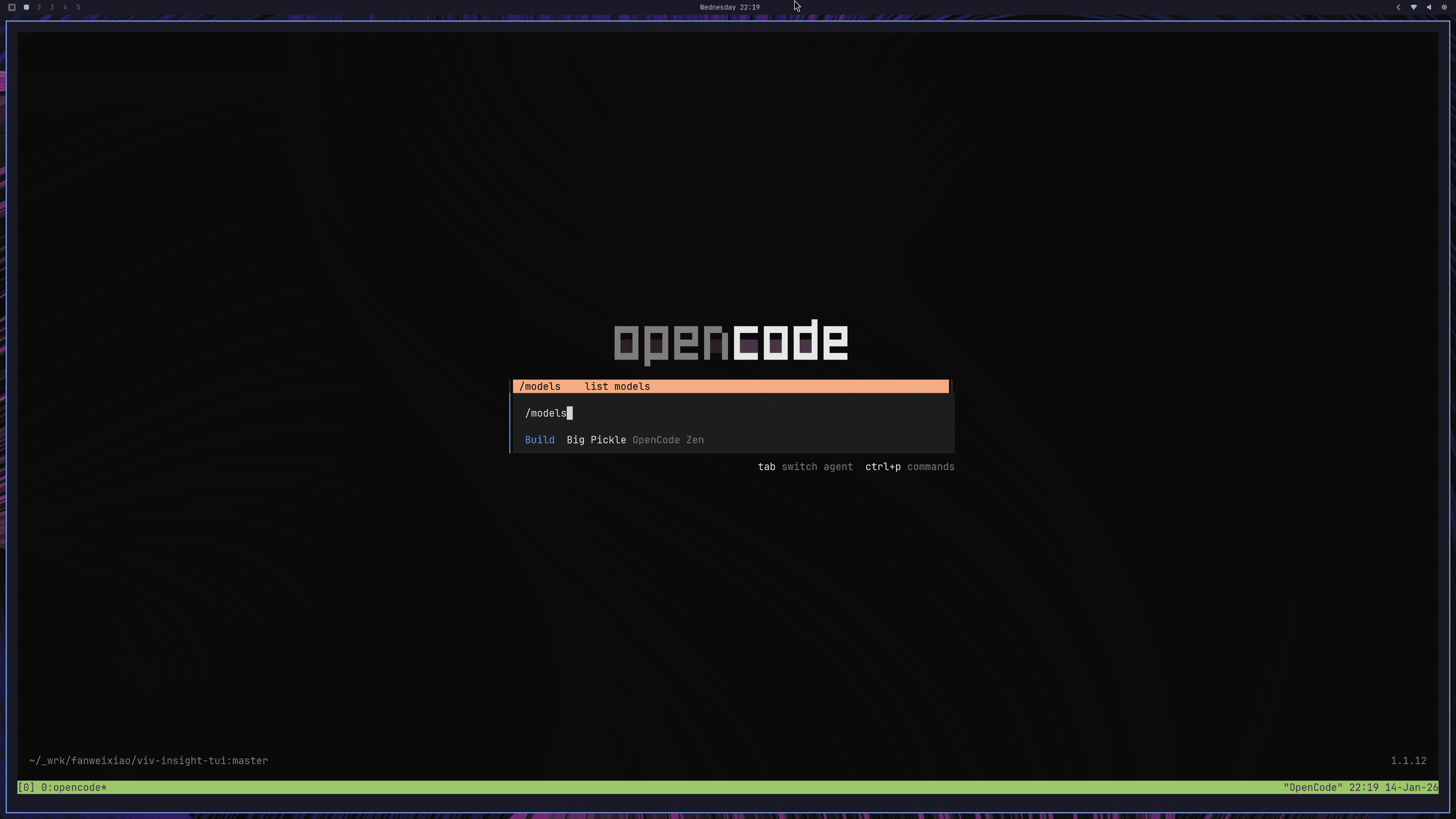Viewport: 1456px width, 819px height.
Task: Switch to workspace 5
Action: click(x=78, y=7)
